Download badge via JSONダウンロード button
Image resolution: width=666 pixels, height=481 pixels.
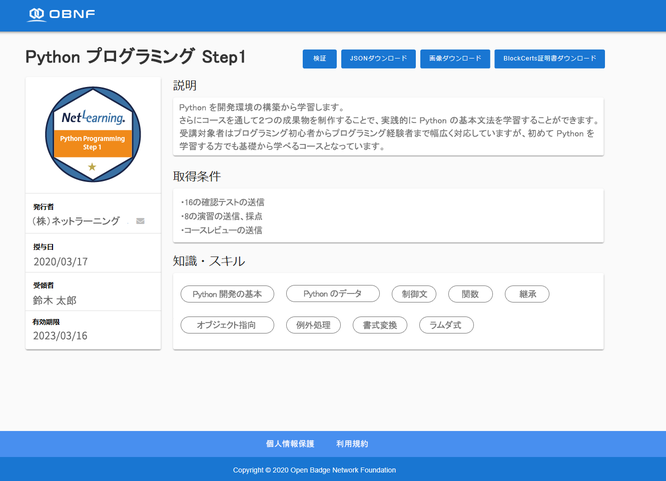tap(378, 59)
